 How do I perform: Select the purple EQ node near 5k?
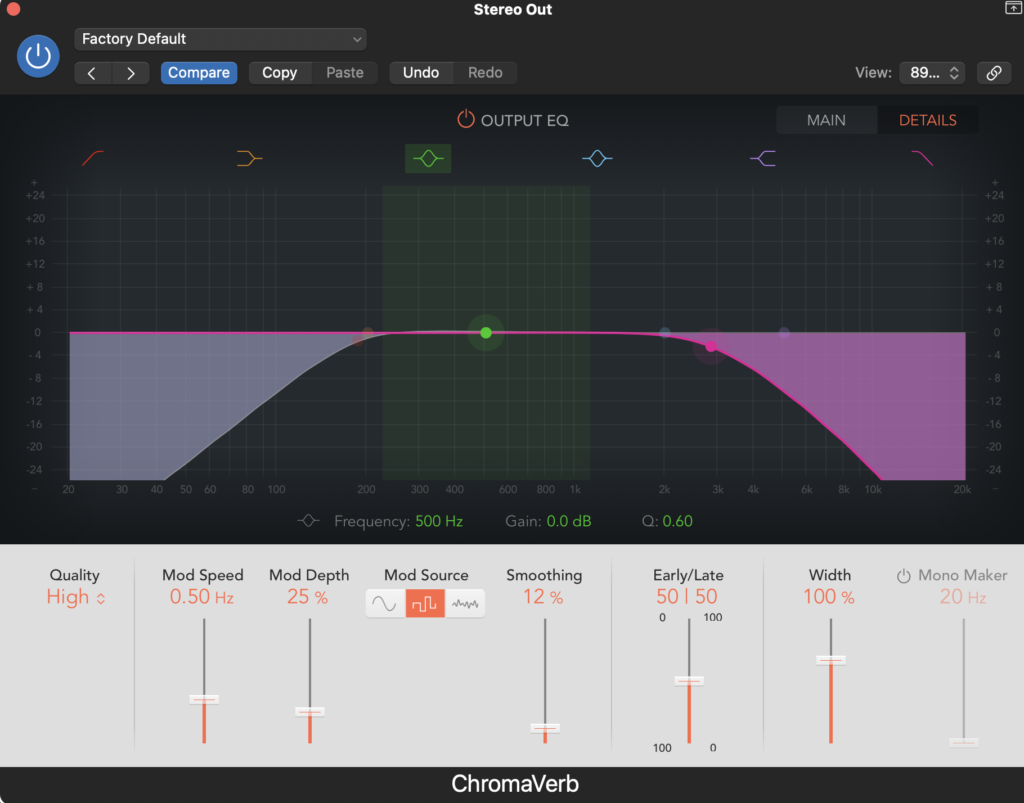coord(784,332)
